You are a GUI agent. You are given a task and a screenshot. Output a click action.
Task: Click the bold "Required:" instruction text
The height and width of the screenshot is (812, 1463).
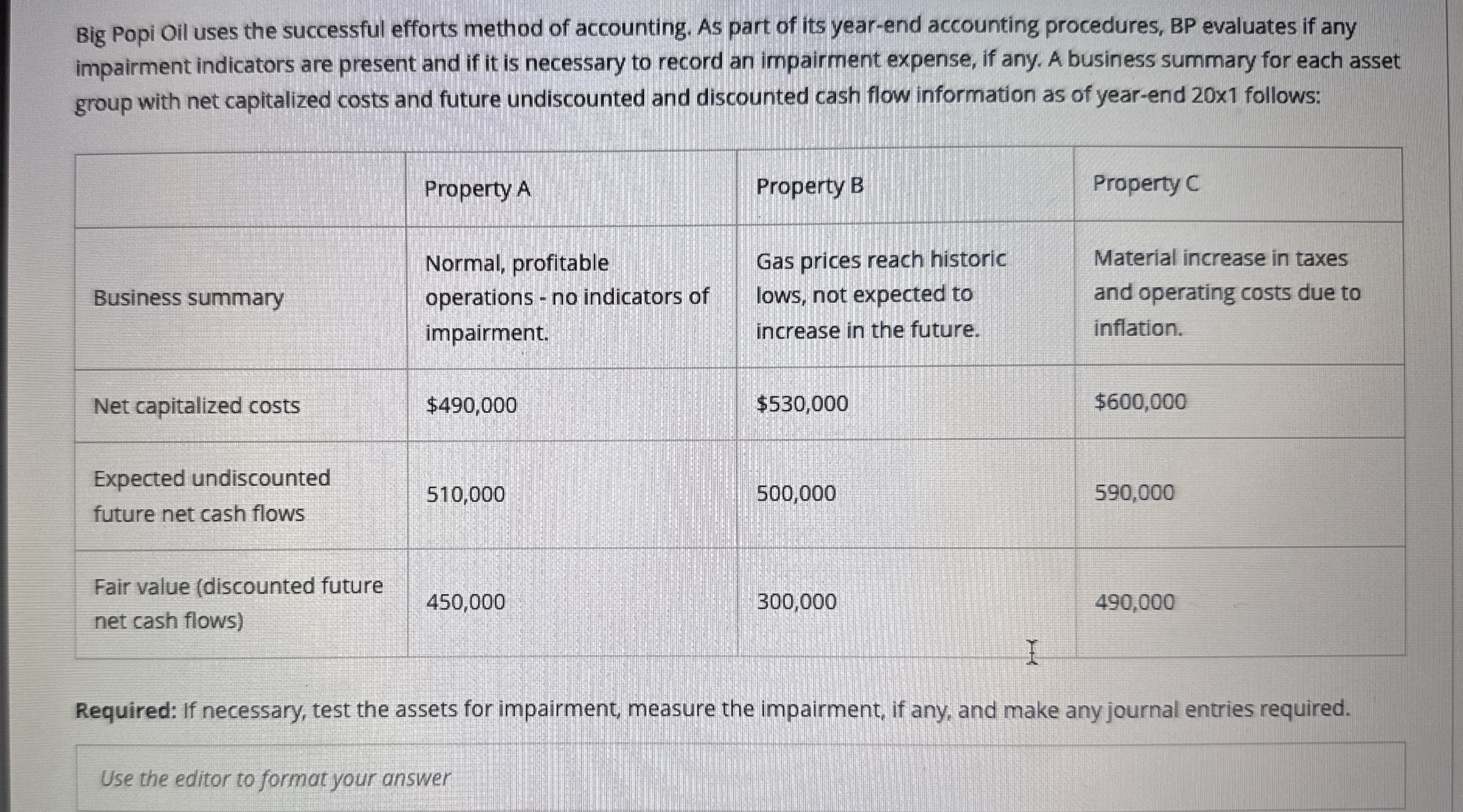click(126, 710)
